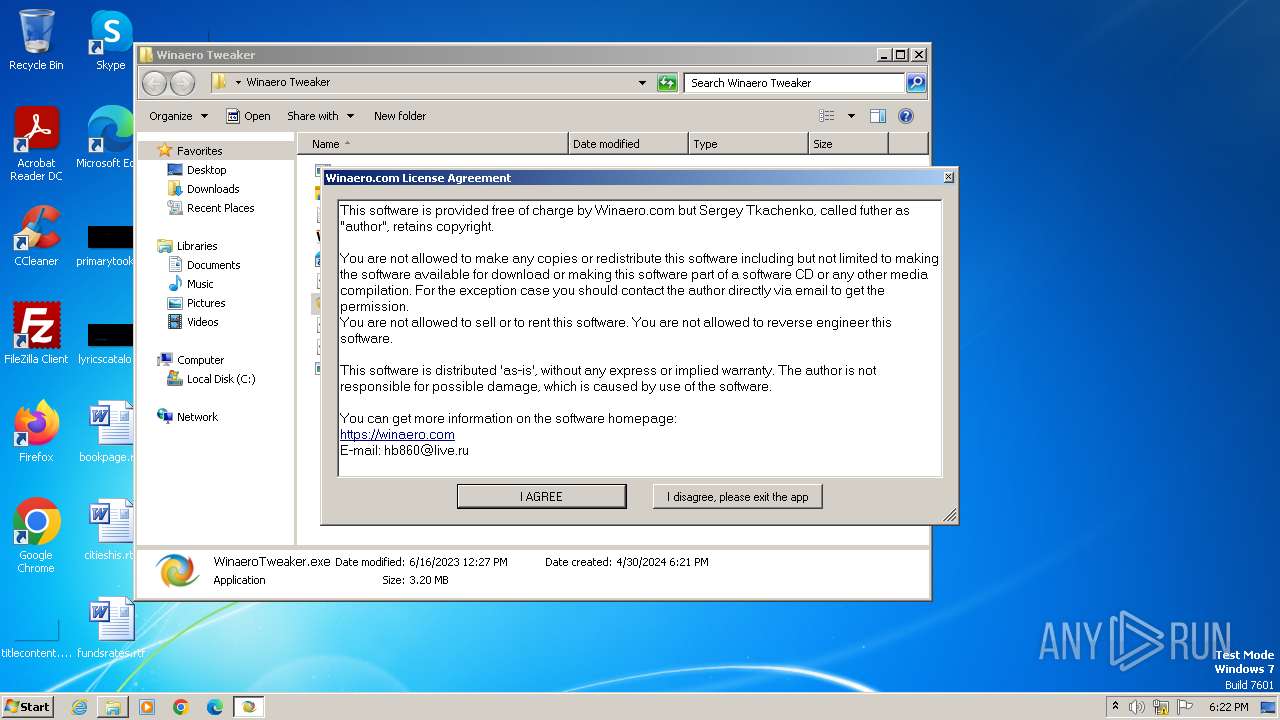Select the fundsrates.rtf document icon

point(110,628)
